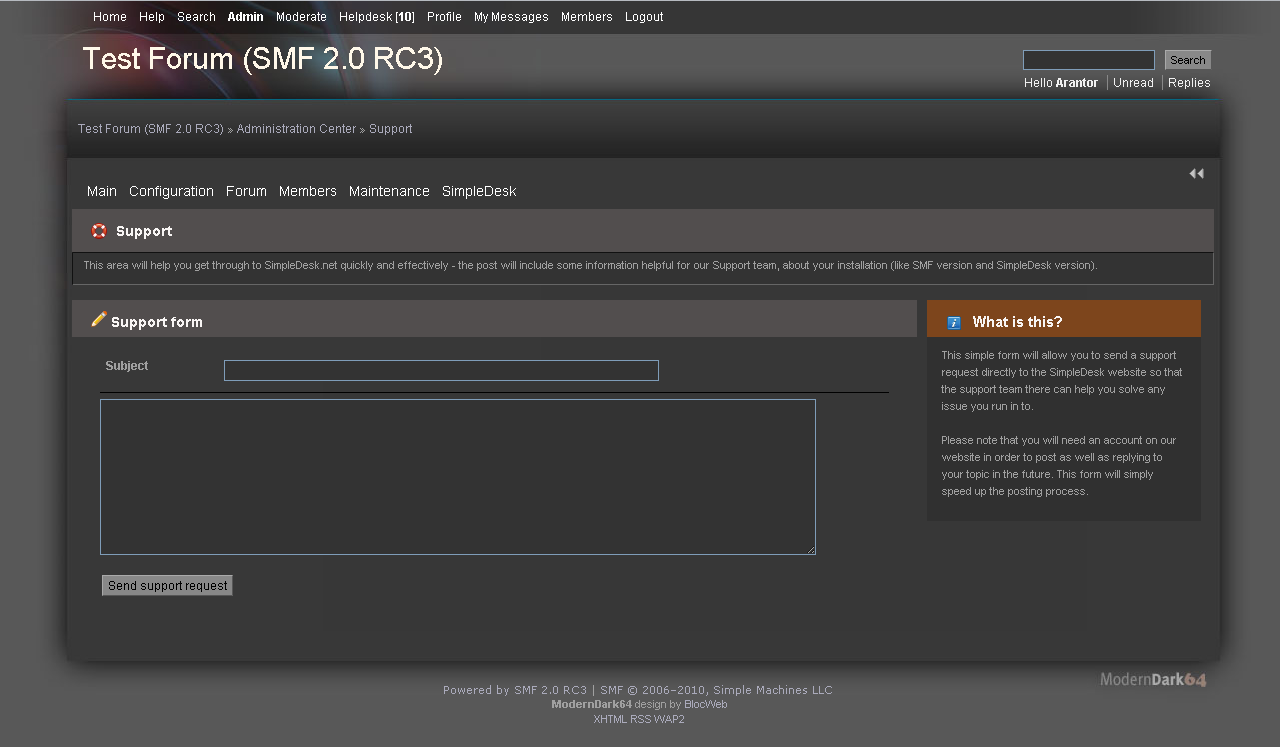Open the RSS footer link
This screenshot has height=747, width=1280.
(641, 719)
